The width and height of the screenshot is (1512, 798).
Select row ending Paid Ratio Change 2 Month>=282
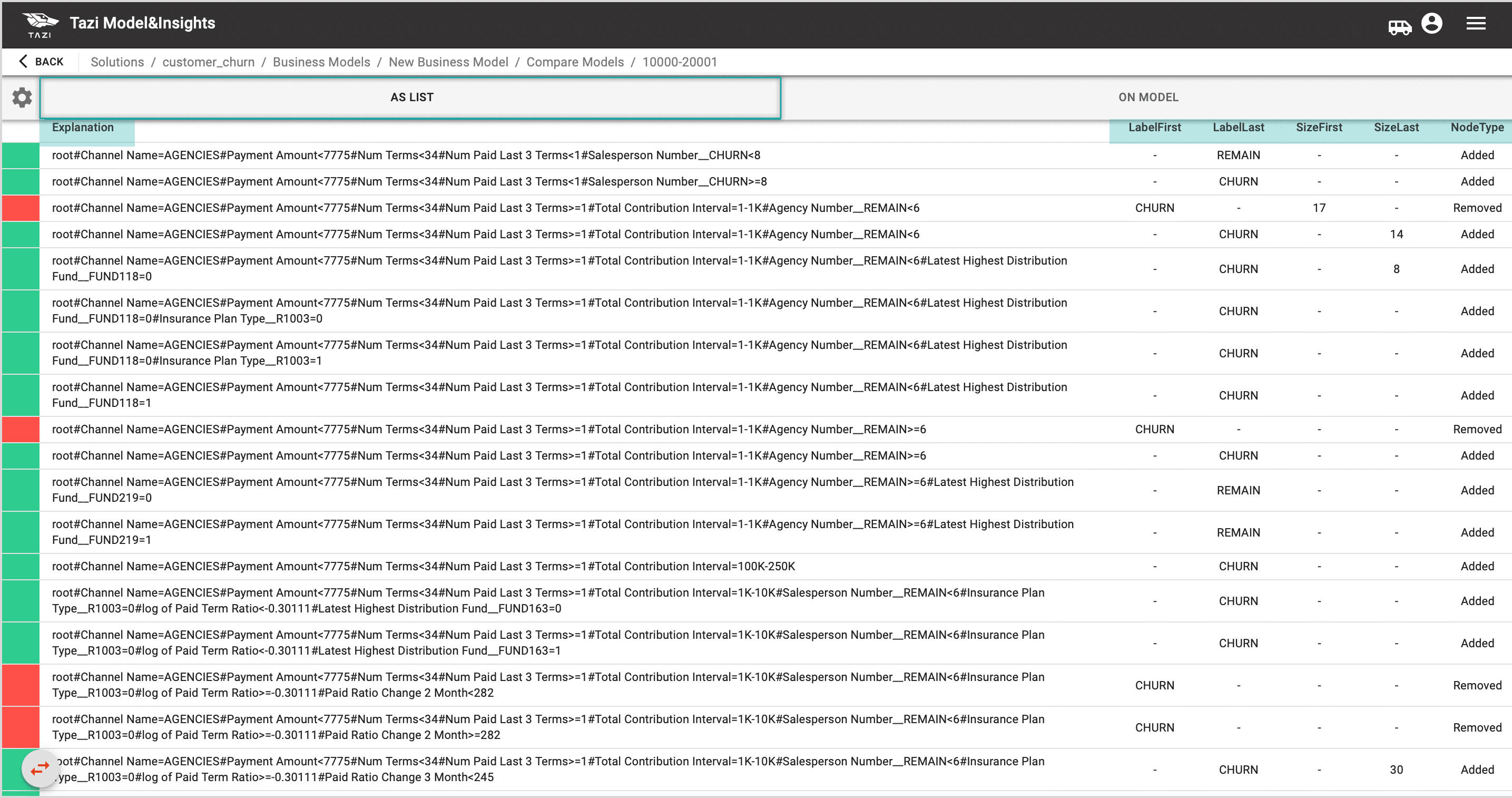pos(756,727)
